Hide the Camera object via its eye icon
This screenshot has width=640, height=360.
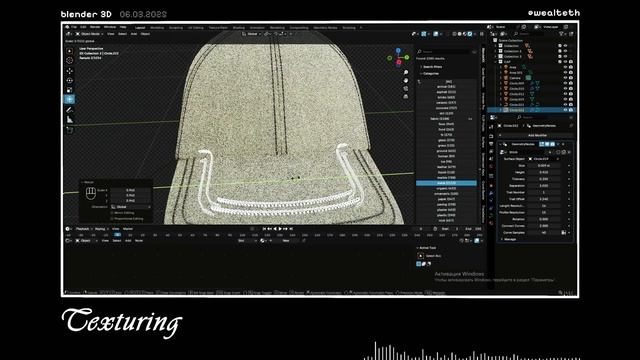565,78
